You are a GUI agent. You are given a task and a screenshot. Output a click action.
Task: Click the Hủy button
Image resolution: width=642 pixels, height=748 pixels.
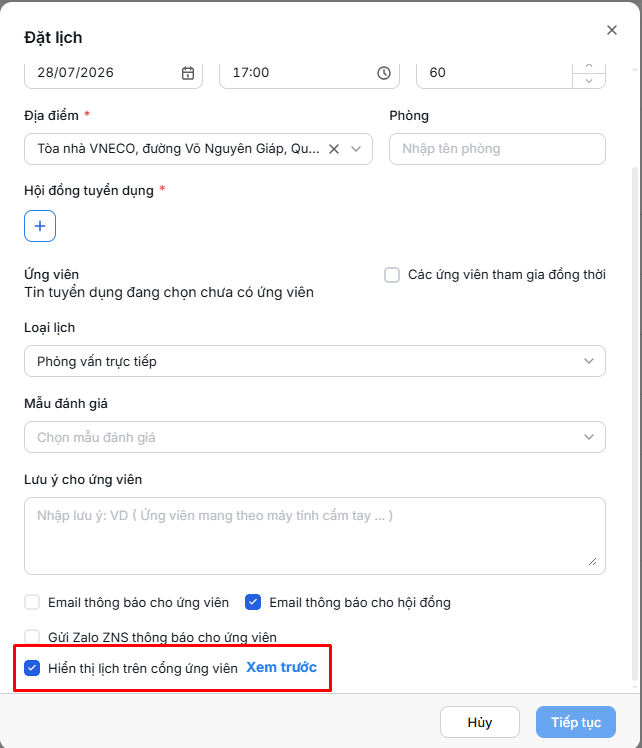[480, 722]
